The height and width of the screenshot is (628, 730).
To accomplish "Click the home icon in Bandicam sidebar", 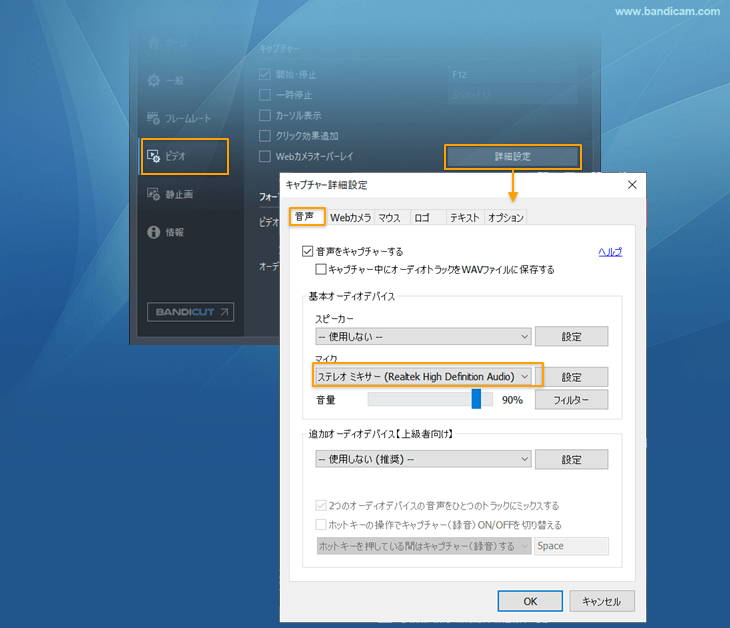I will click(154, 43).
